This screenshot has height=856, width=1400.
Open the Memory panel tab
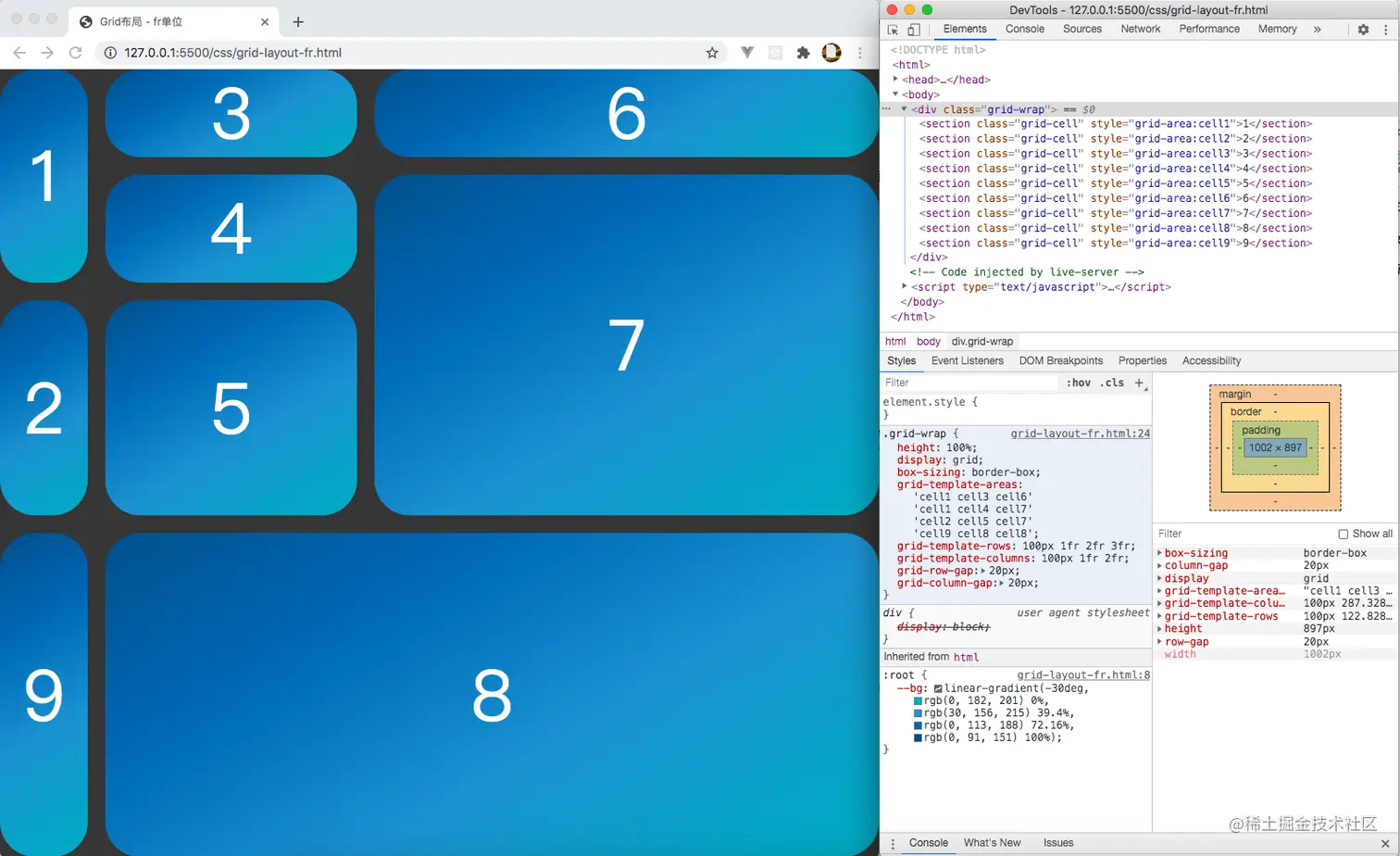pos(1278,30)
